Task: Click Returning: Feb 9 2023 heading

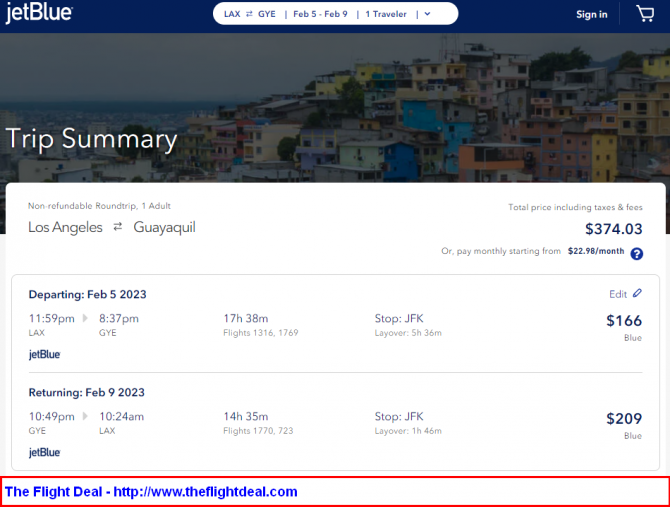Action: click(x=86, y=393)
